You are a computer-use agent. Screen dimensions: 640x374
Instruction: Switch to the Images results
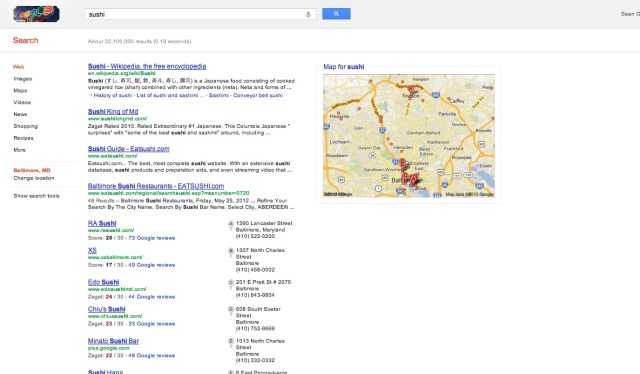(22, 78)
